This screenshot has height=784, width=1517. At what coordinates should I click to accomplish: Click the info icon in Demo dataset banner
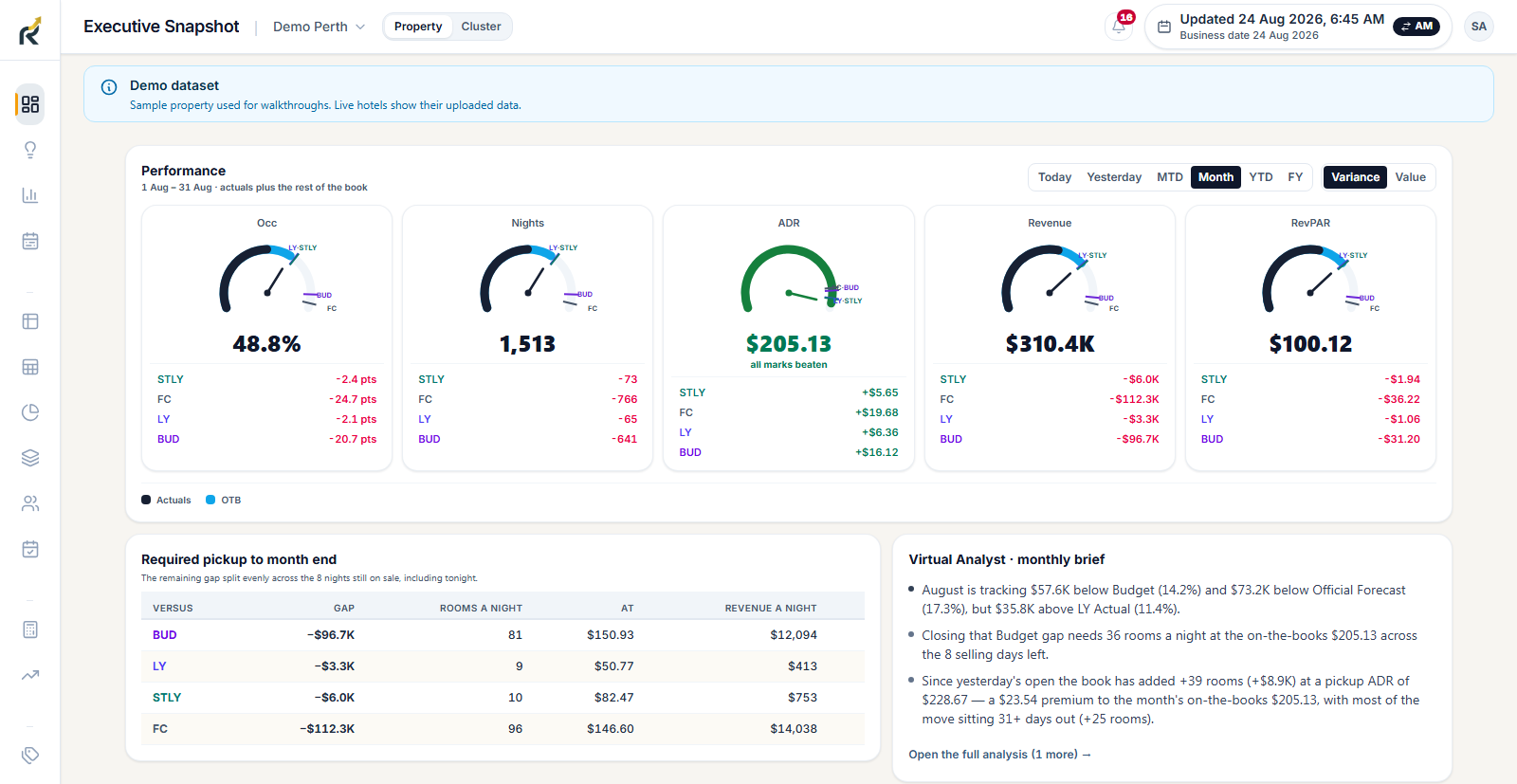point(109,87)
